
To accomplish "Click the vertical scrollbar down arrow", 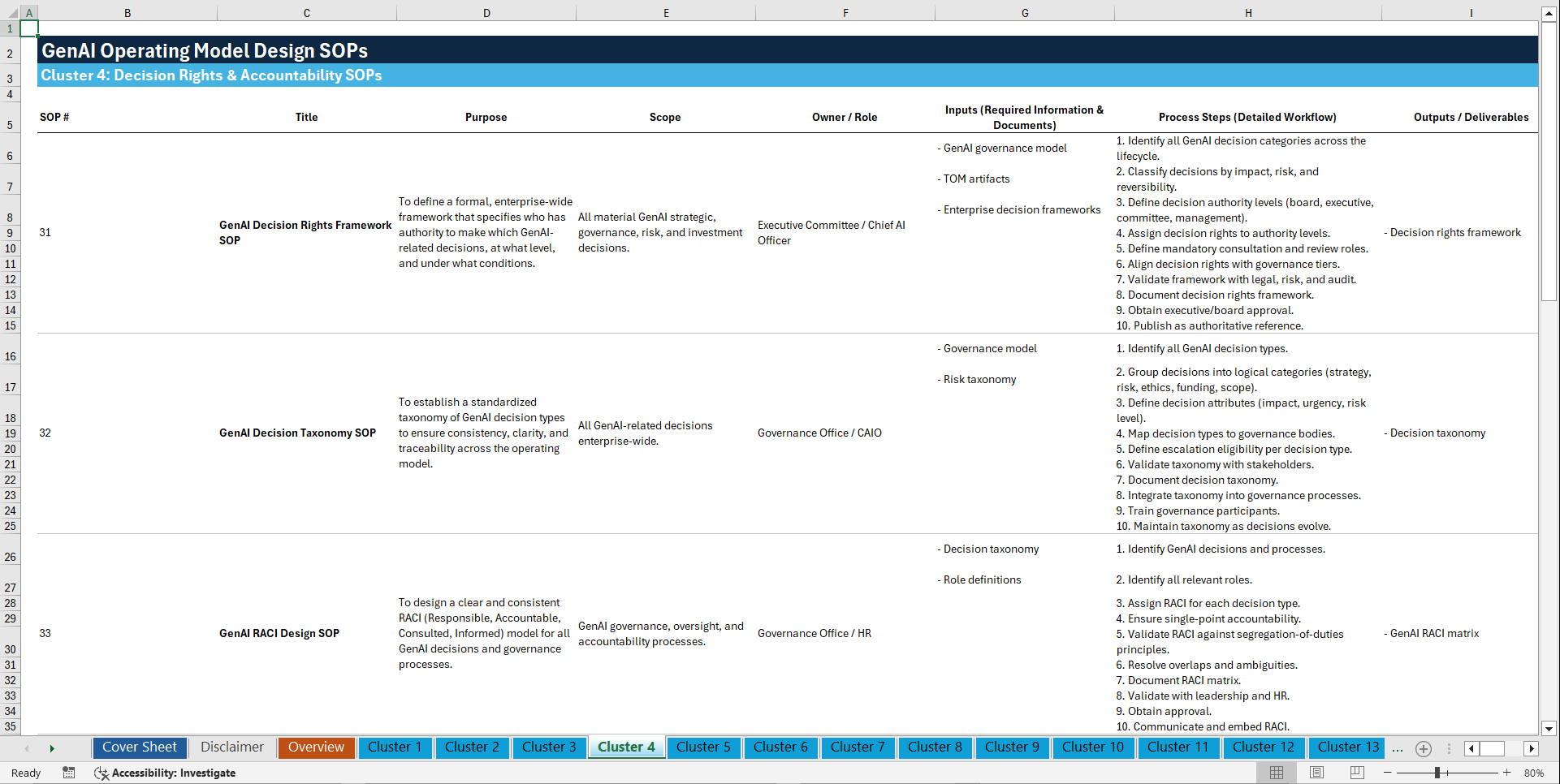I will tap(1549, 729).
